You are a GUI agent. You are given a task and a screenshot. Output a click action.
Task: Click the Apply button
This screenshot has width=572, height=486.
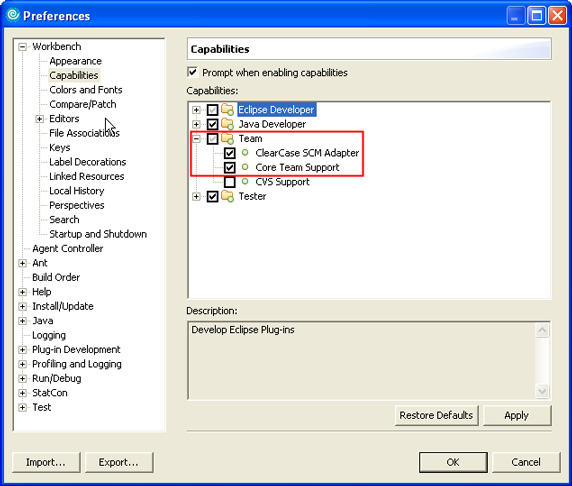coord(517,415)
